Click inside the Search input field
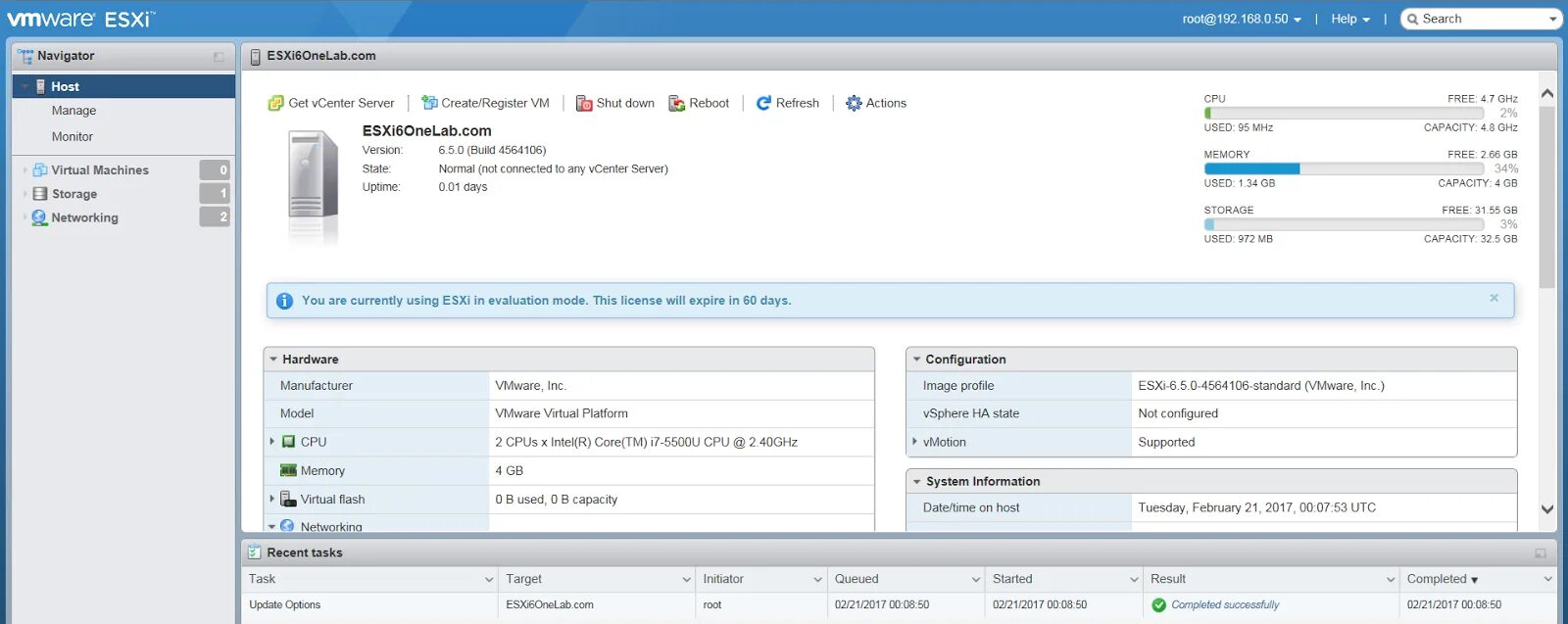Viewport: 1568px width, 624px height. pyautogui.click(x=1483, y=19)
